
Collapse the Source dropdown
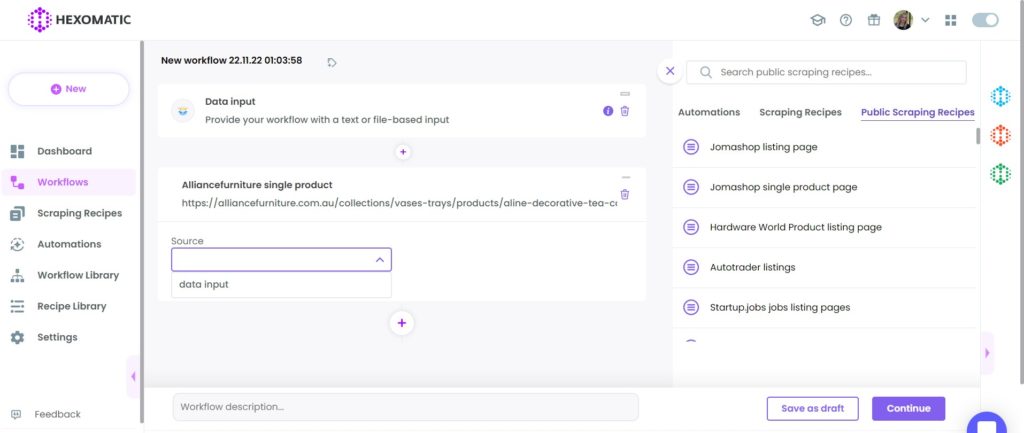380,260
